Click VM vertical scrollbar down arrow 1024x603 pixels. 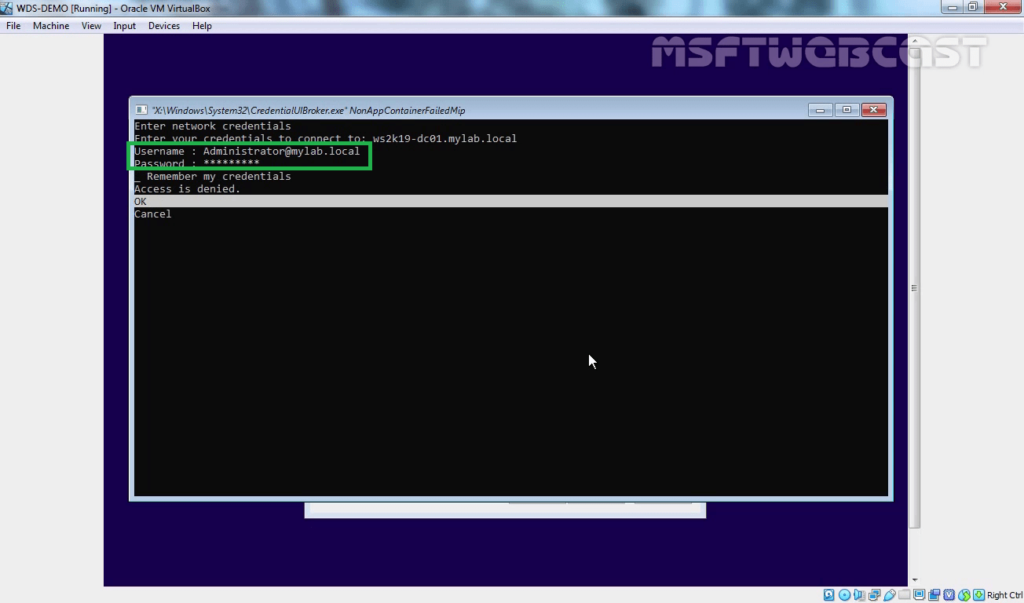pyautogui.click(x=914, y=579)
